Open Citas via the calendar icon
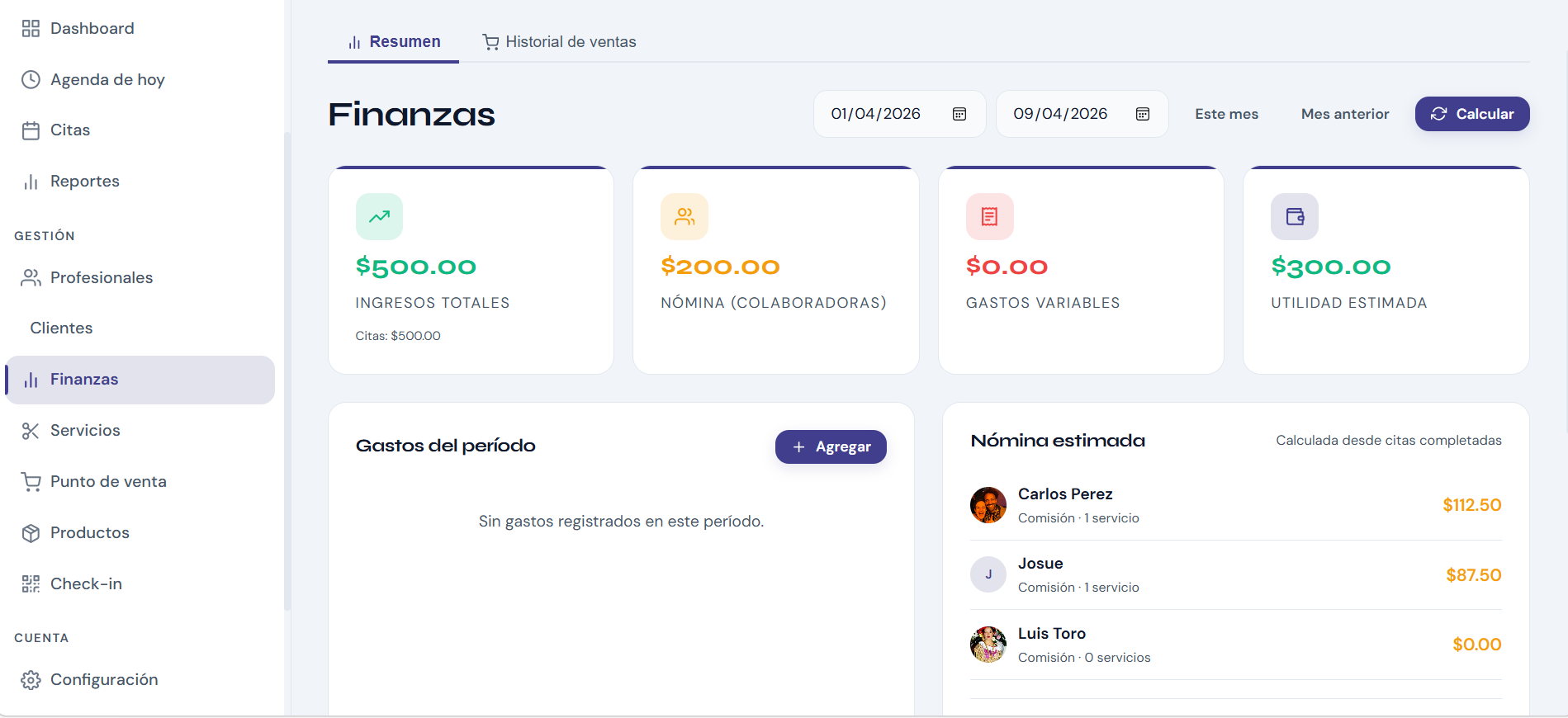 31,130
